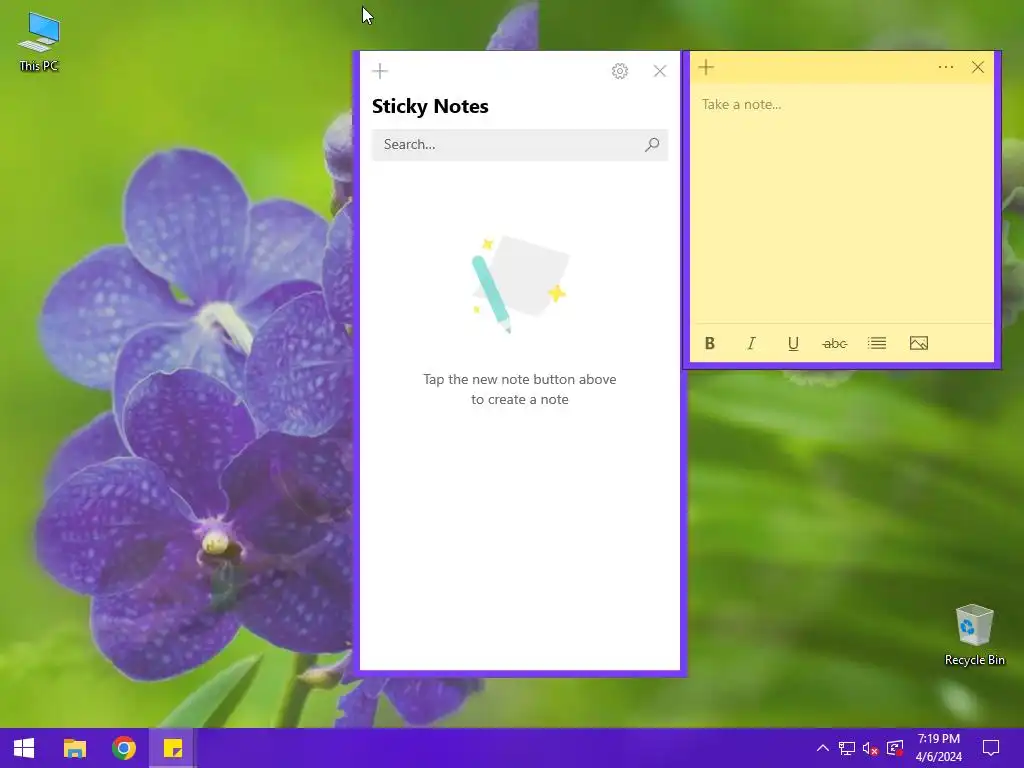Toggle italic formatting in note
The image size is (1024, 768).
tap(752, 344)
